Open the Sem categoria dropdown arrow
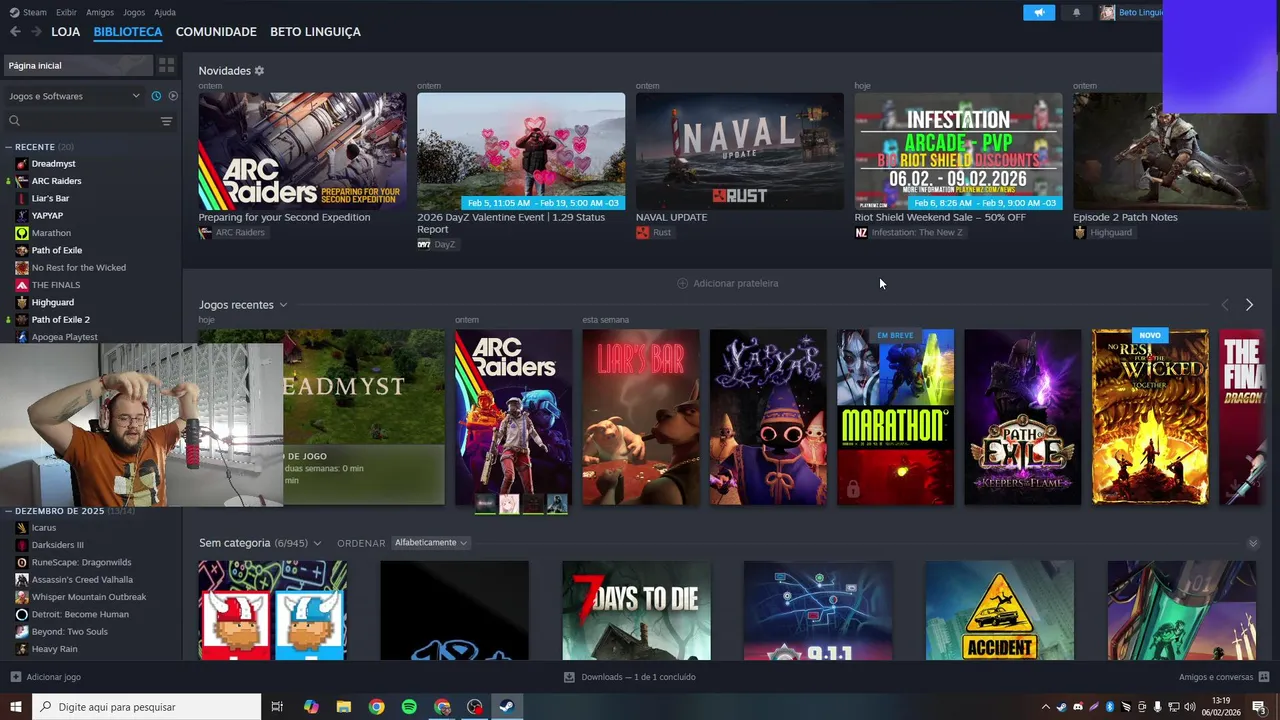 click(317, 543)
